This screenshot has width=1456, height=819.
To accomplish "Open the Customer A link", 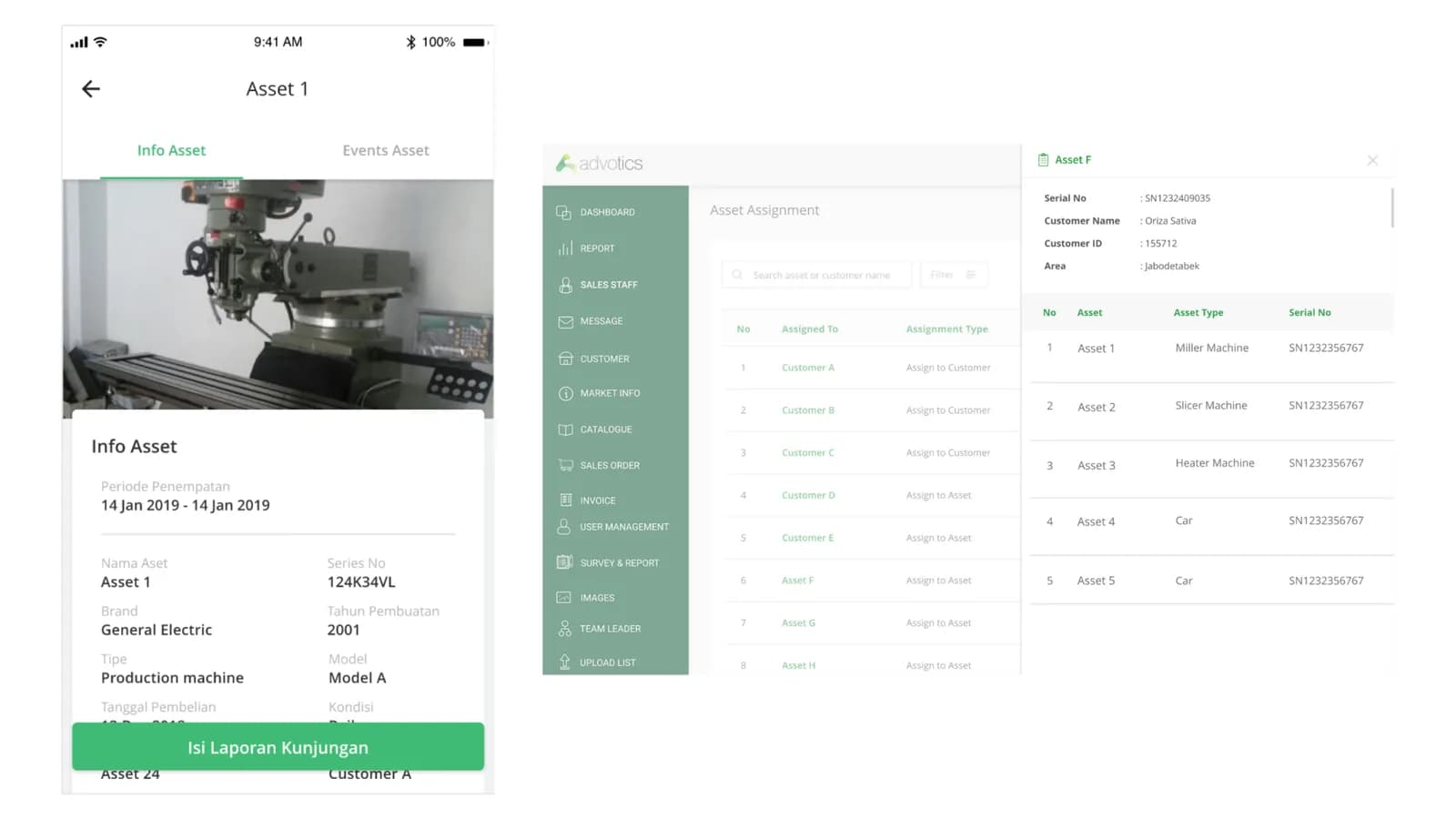I will click(x=808, y=368).
